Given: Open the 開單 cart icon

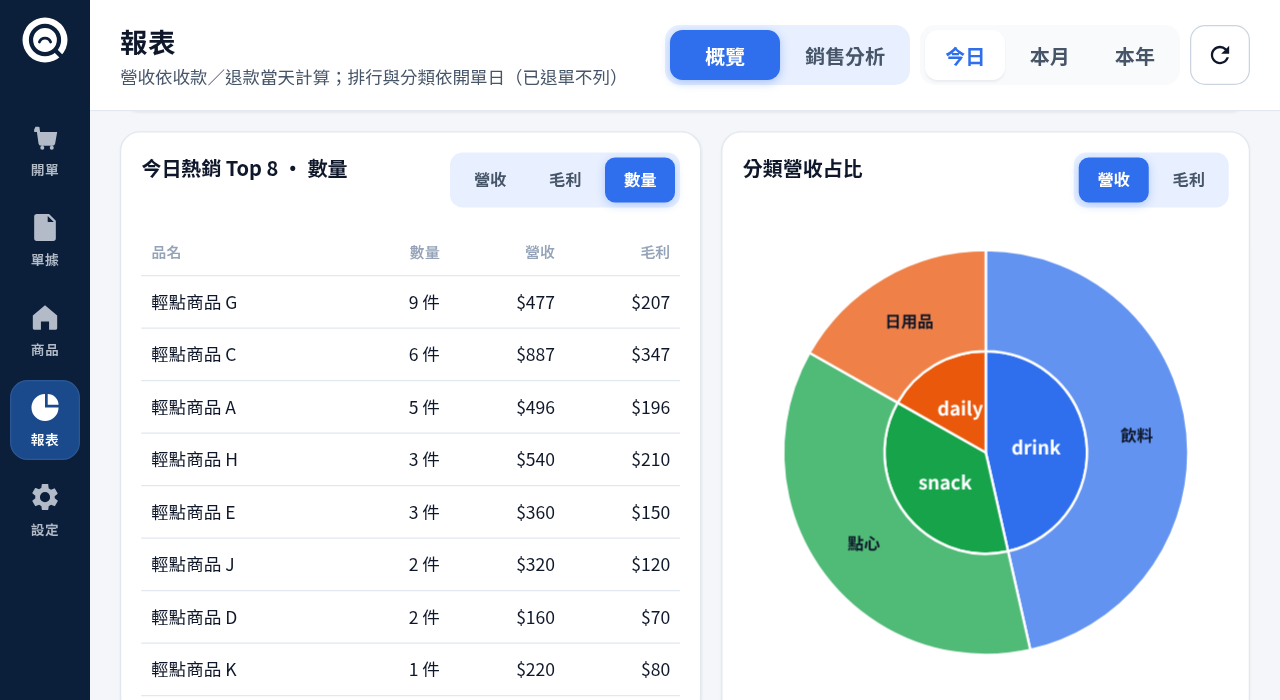Looking at the screenshot, I should 45,138.
